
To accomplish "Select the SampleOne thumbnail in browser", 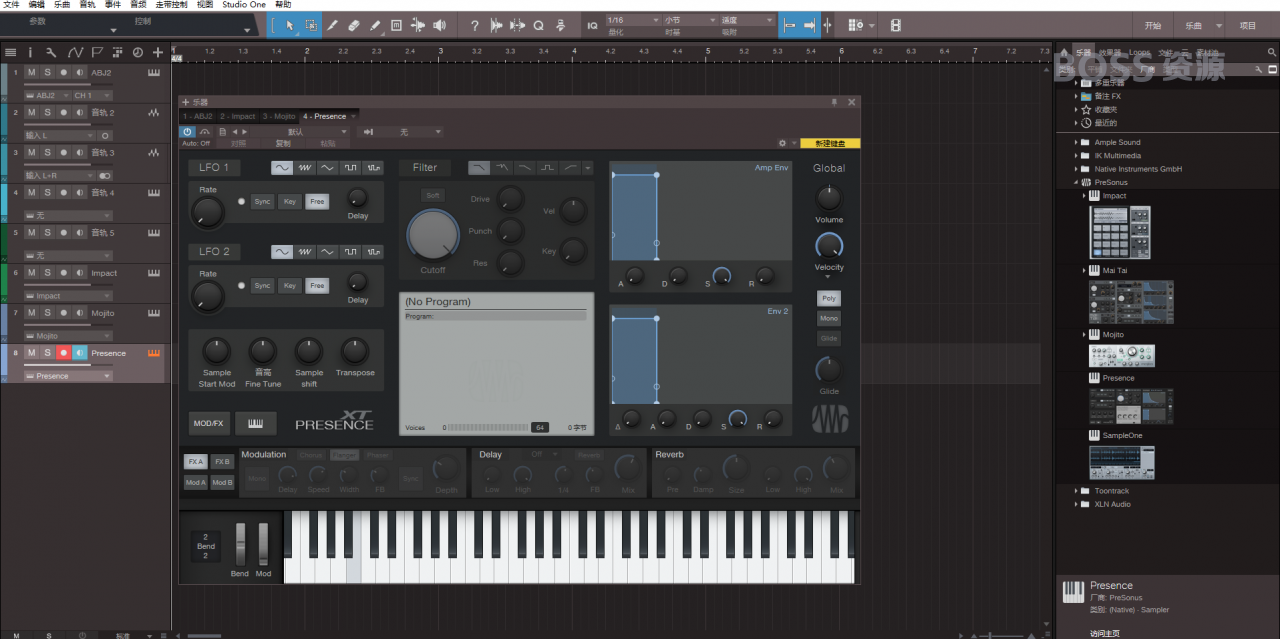I will (x=1121, y=462).
